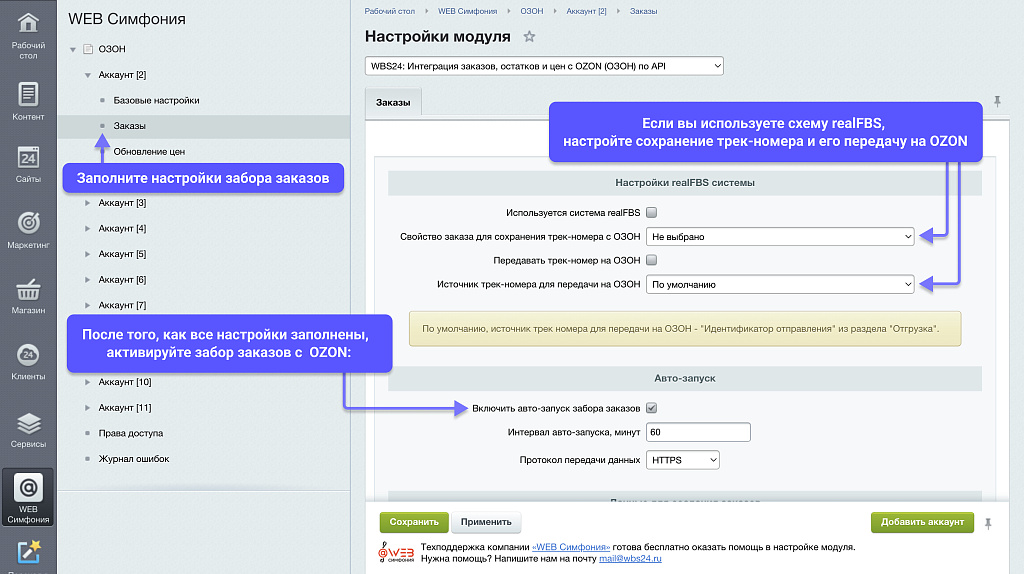Click the mail@wbs24.ru email link
Viewport: 1024px width, 574px height.
click(x=630, y=558)
